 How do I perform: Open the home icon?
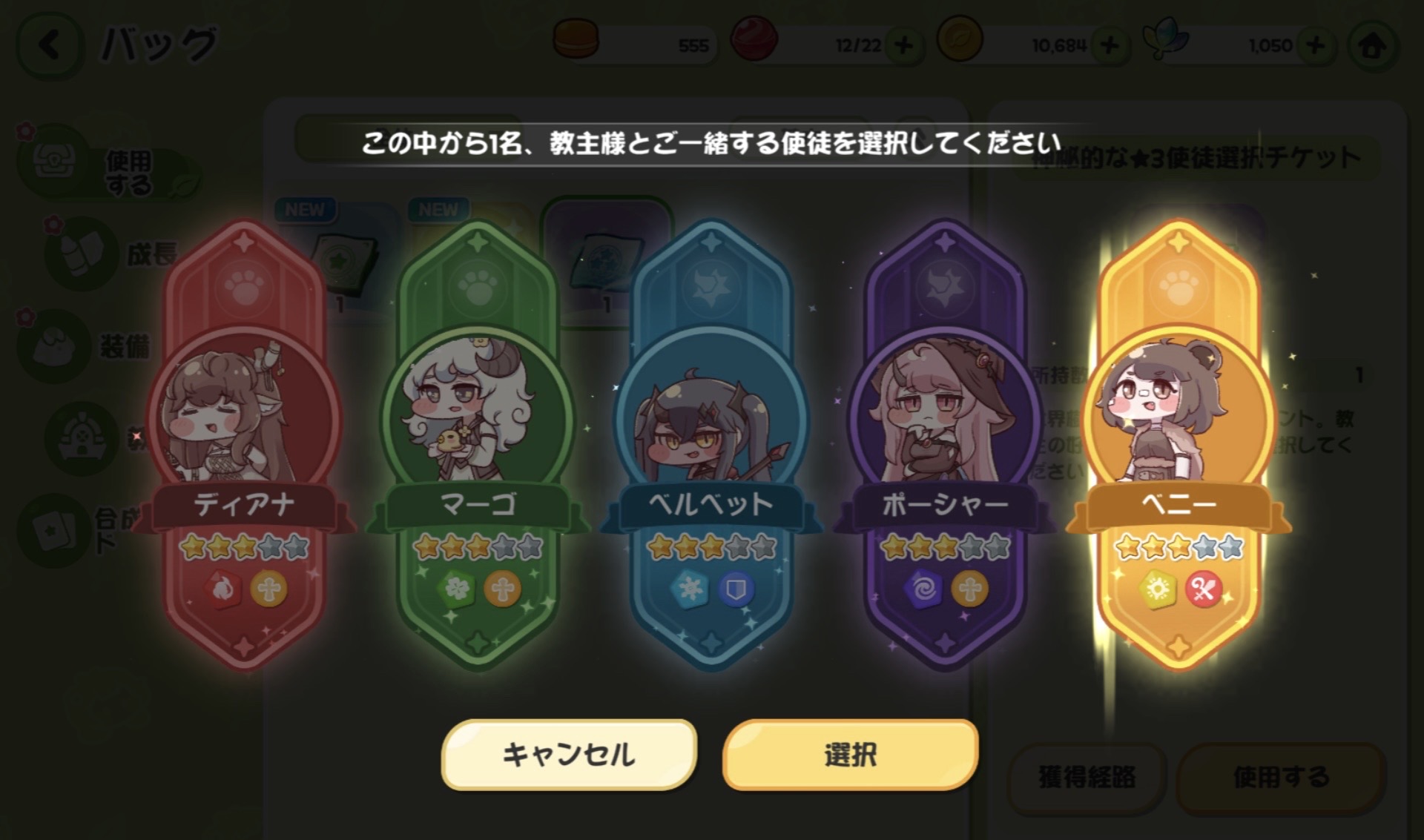point(1373,46)
